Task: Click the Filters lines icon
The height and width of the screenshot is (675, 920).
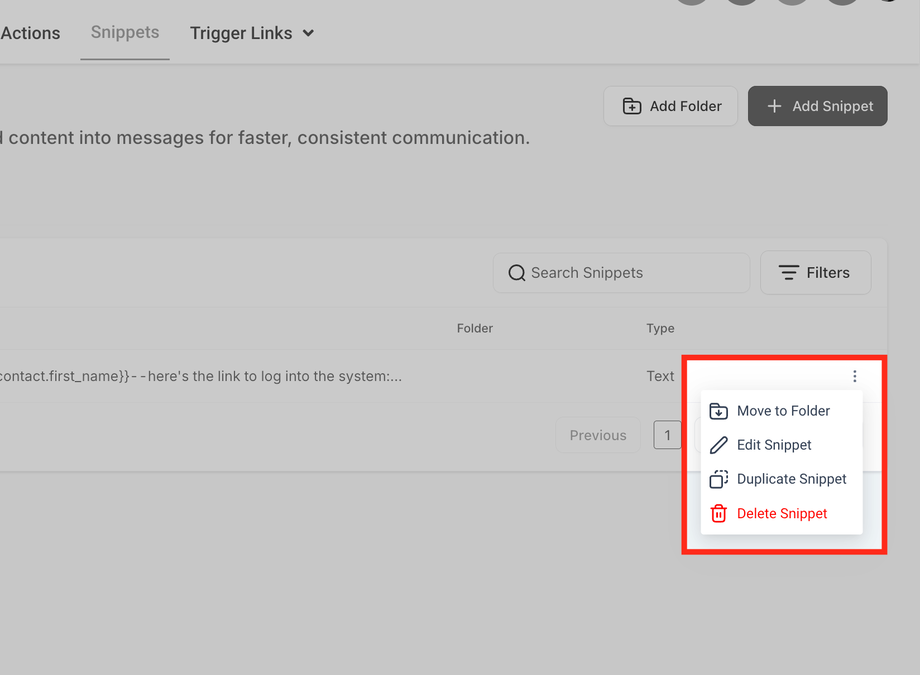Action: click(x=789, y=273)
